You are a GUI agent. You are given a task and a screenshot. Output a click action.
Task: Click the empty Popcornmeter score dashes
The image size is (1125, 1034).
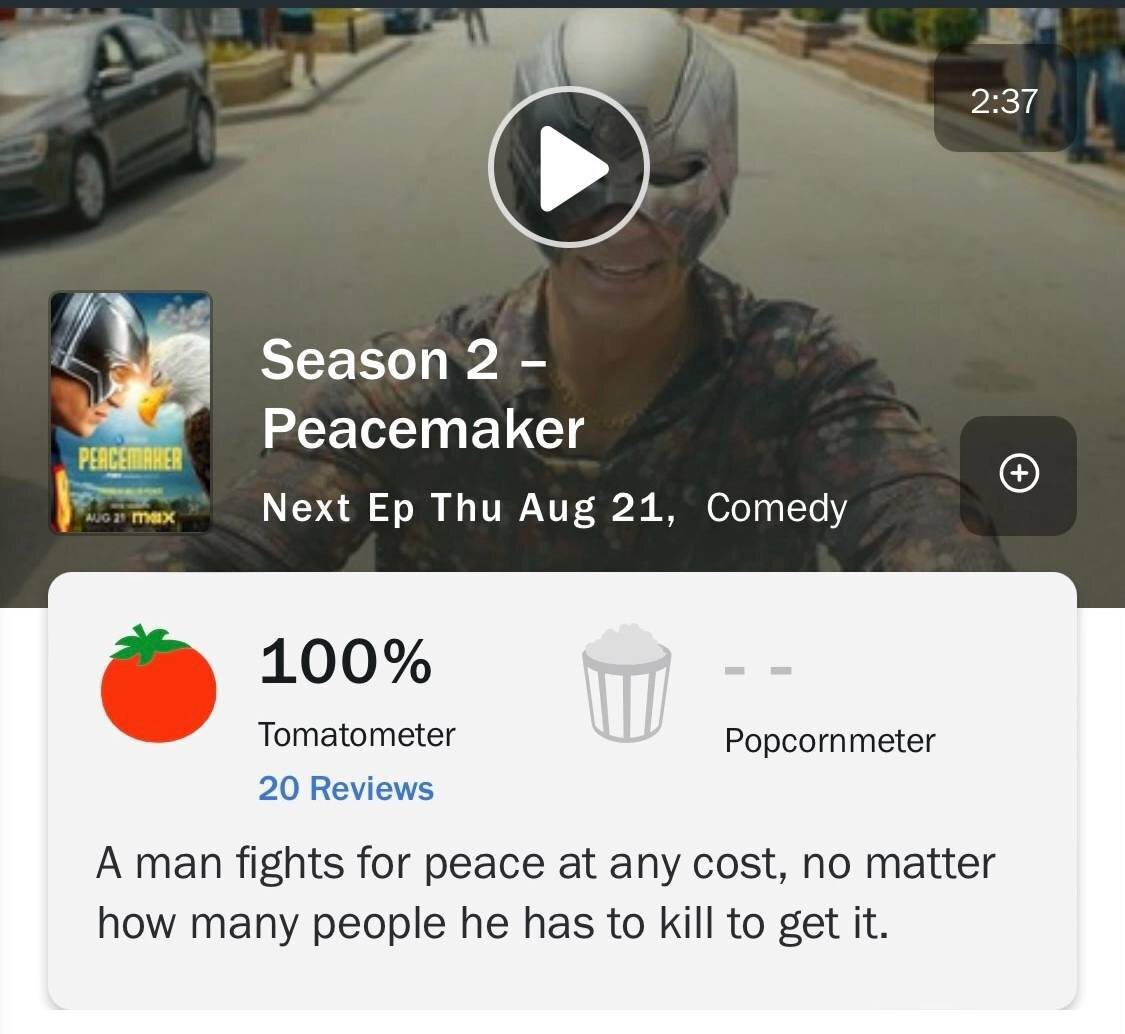coord(758,670)
